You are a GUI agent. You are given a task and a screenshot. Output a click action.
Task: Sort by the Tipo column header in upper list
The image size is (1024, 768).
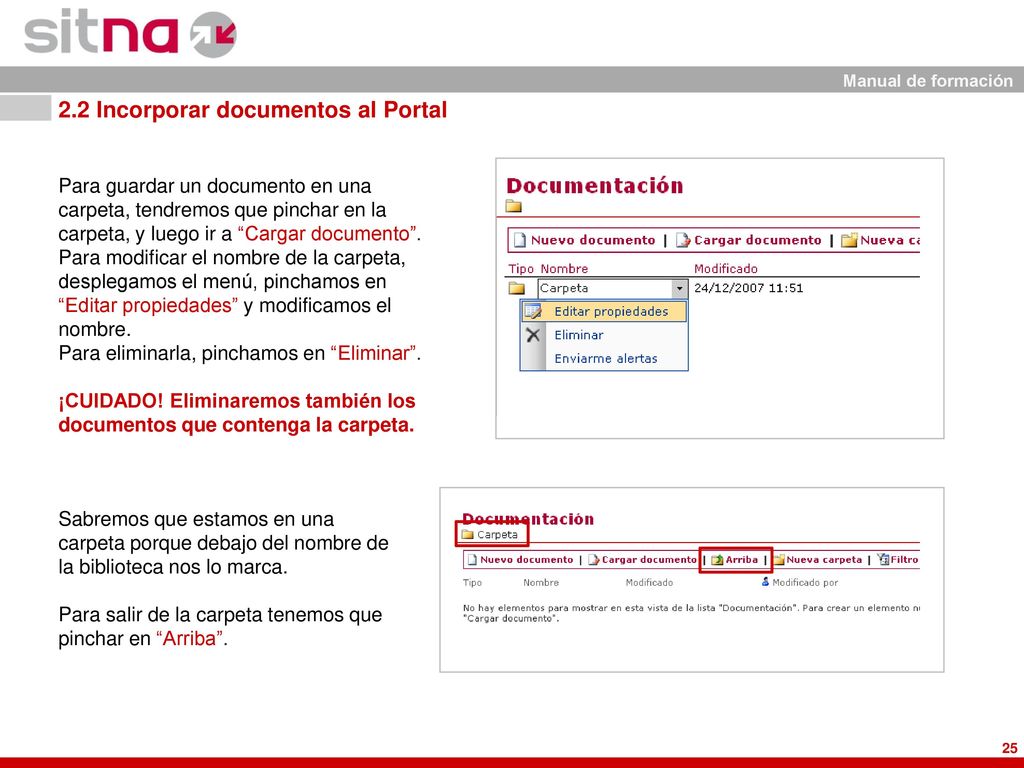[520, 268]
